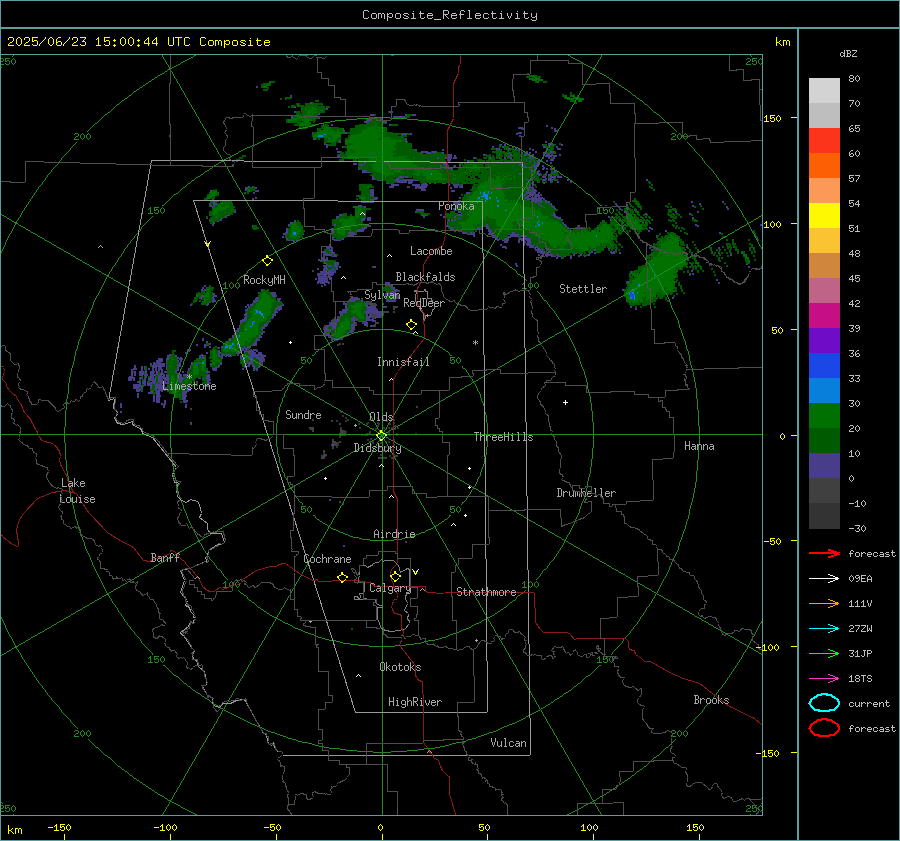Click the current legend text
Image resolution: width=900 pixels, height=841 pixels.
(869, 703)
